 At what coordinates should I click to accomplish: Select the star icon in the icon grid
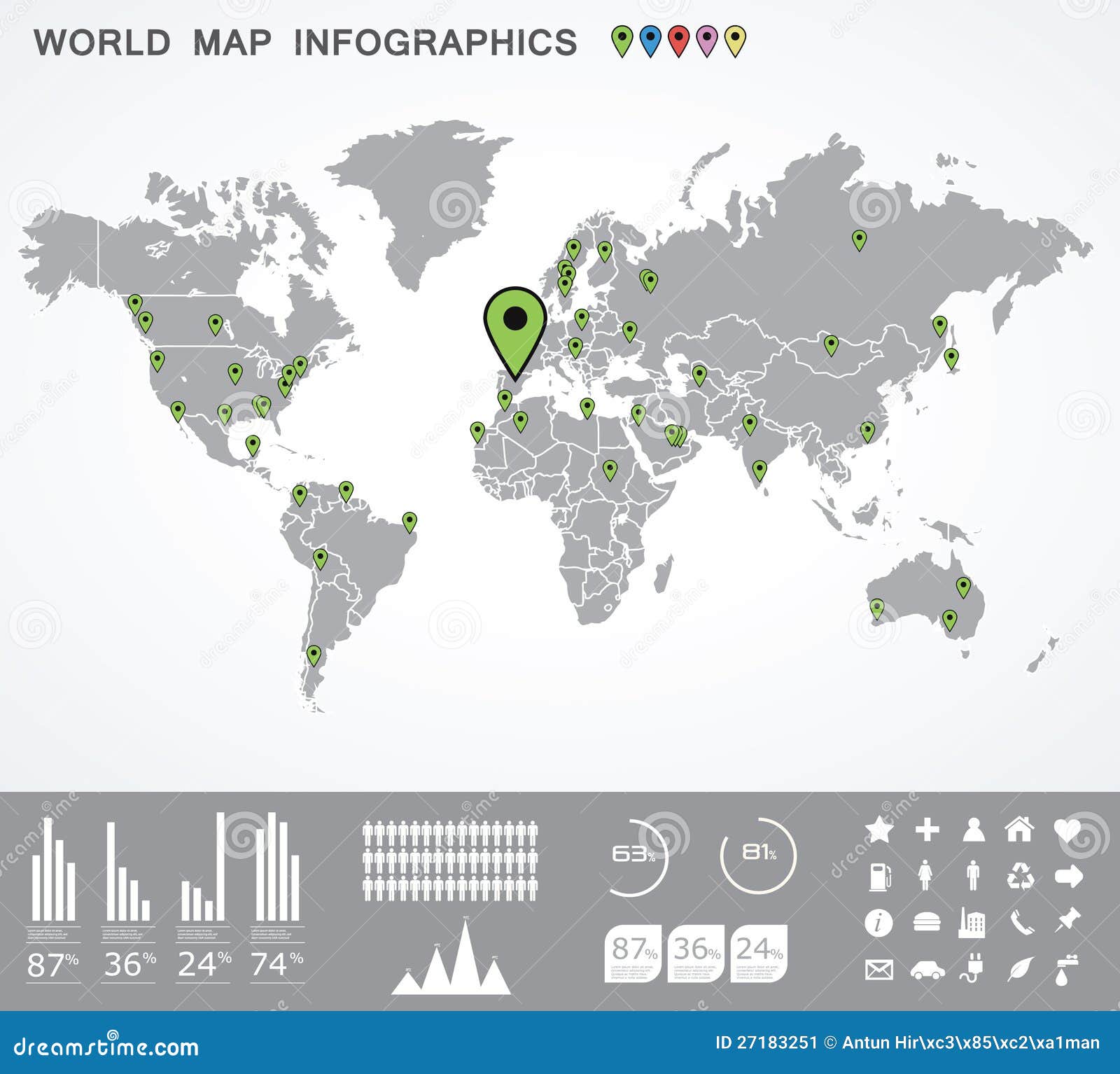click(x=879, y=829)
